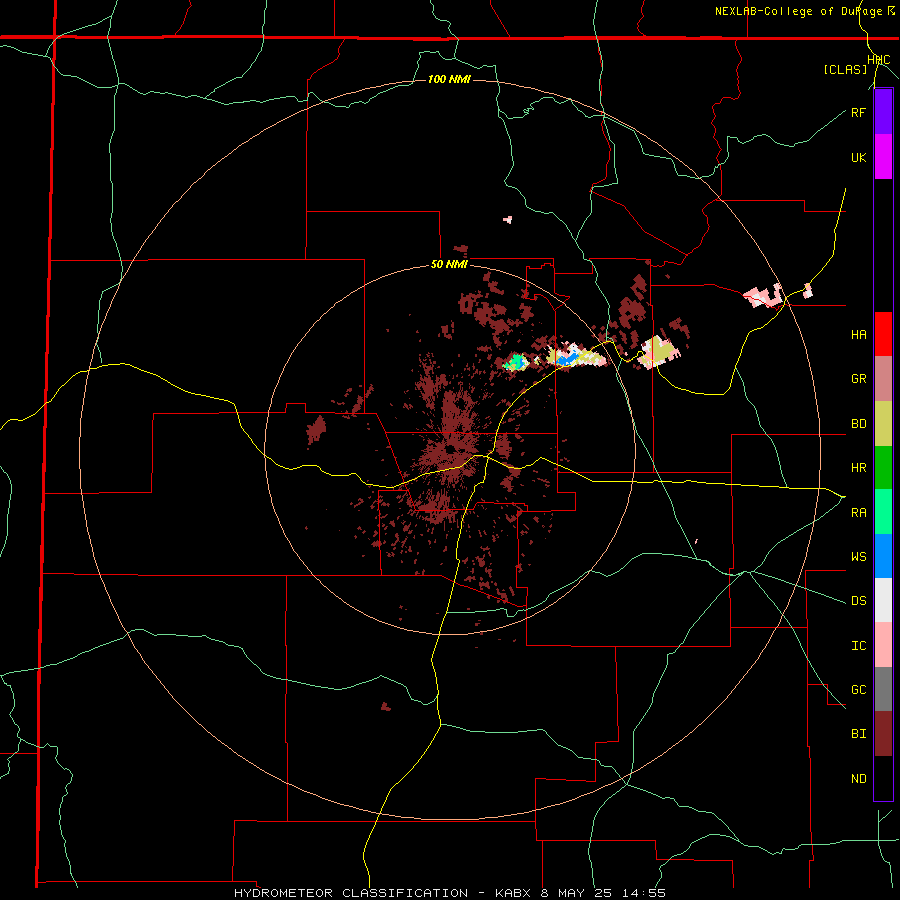Click the RA legend label

858,512
